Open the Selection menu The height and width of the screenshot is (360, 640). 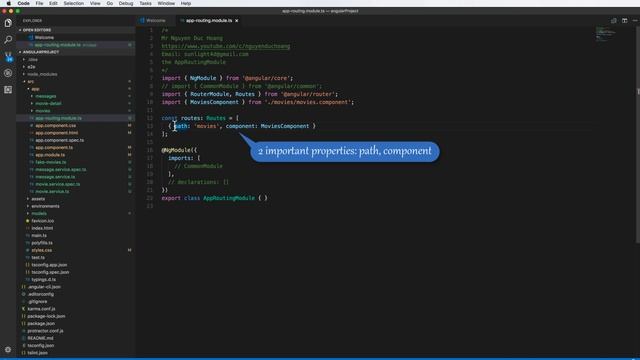coord(73,3)
